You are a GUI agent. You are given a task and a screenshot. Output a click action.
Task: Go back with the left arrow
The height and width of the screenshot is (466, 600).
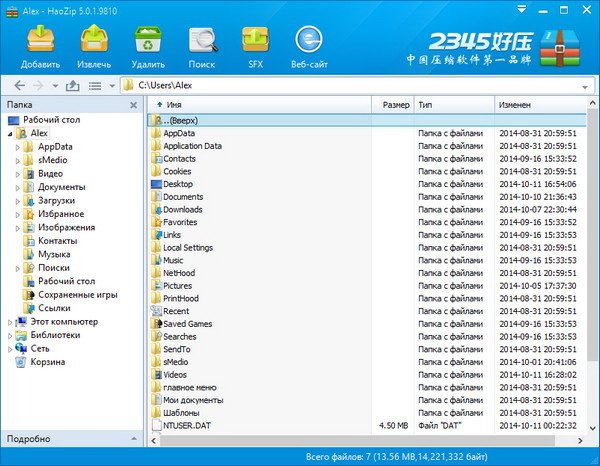(x=20, y=85)
